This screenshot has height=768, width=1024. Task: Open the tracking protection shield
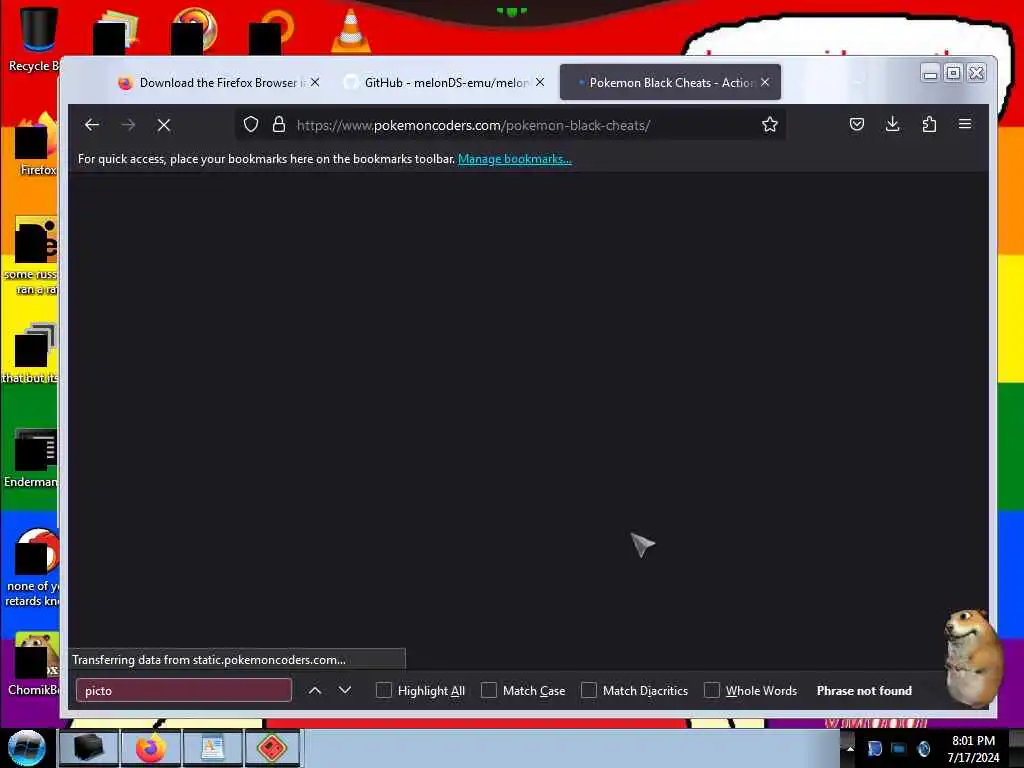(x=251, y=125)
